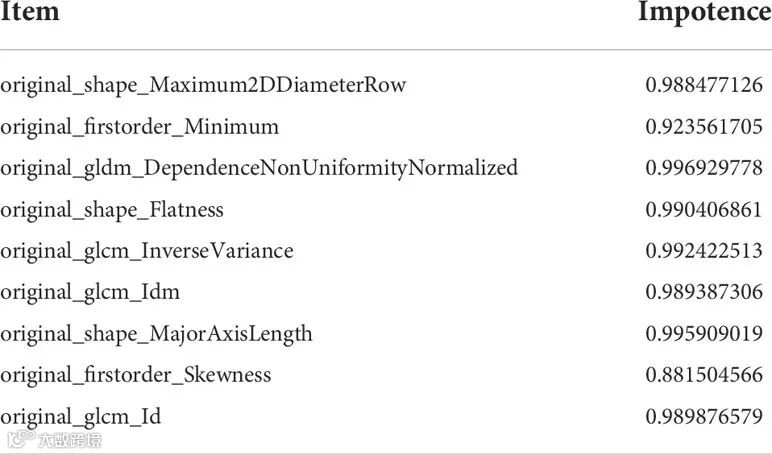Select the value 0.881504566
772x455 pixels.
704,375
